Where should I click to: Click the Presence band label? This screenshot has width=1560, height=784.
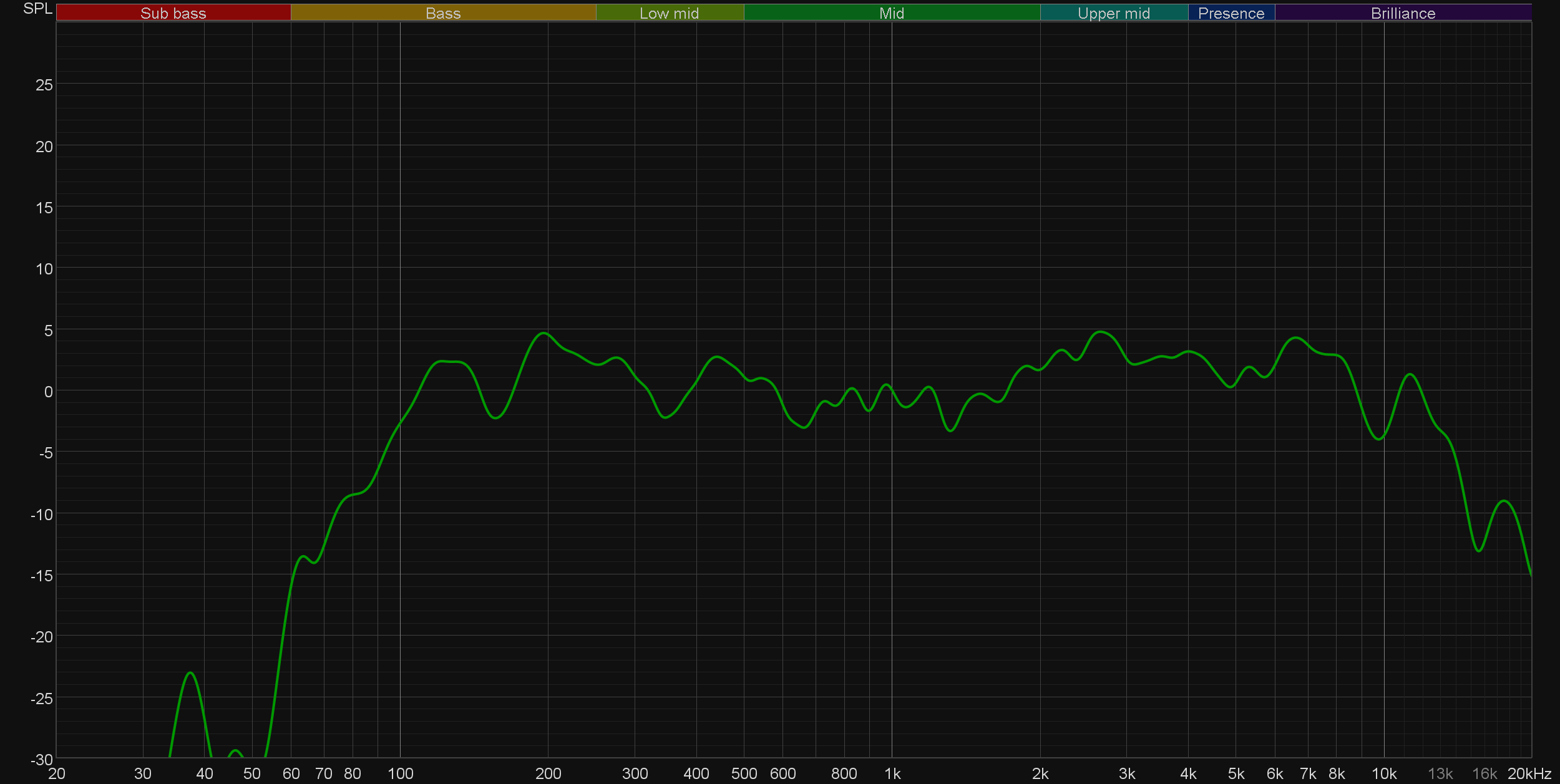point(1231,13)
